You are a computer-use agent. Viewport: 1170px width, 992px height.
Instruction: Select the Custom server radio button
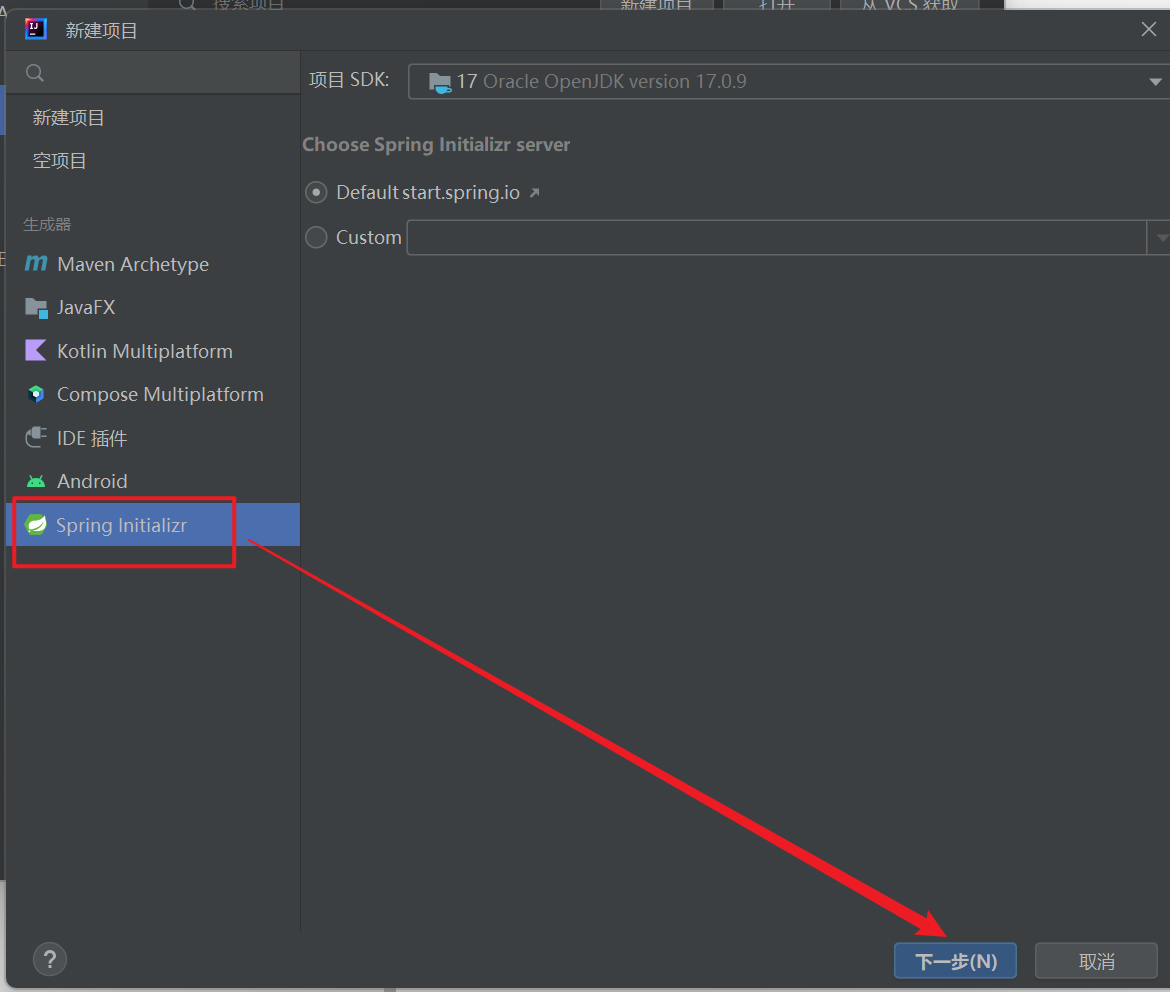coord(316,237)
